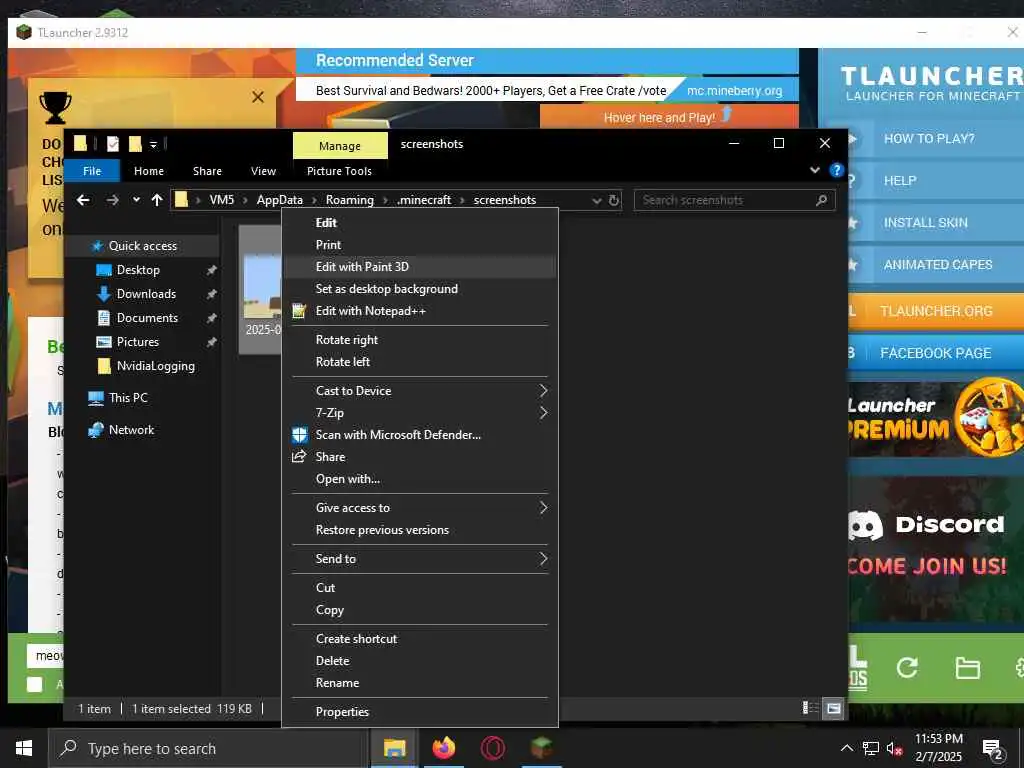This screenshot has height=768, width=1024.
Task: Choose Edit with Paint 3D in context menu
Action: pyautogui.click(x=419, y=266)
